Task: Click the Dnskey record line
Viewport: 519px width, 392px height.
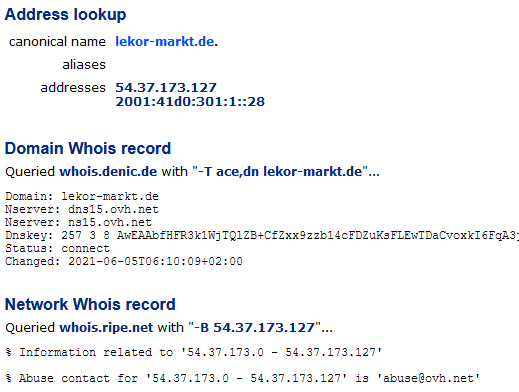Action: [262, 235]
